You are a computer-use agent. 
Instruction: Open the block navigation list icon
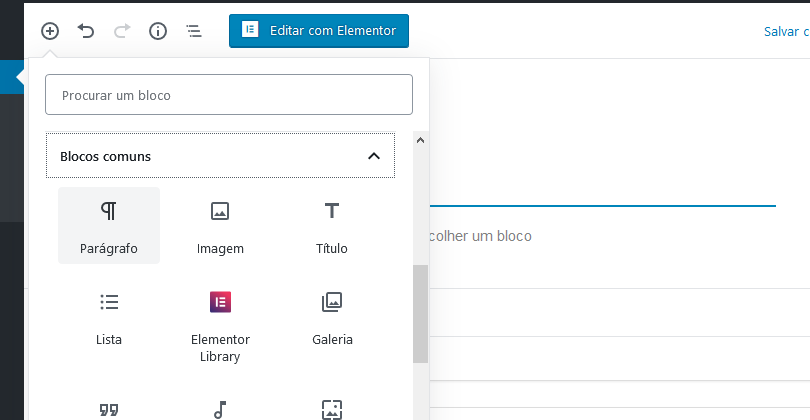(x=194, y=31)
